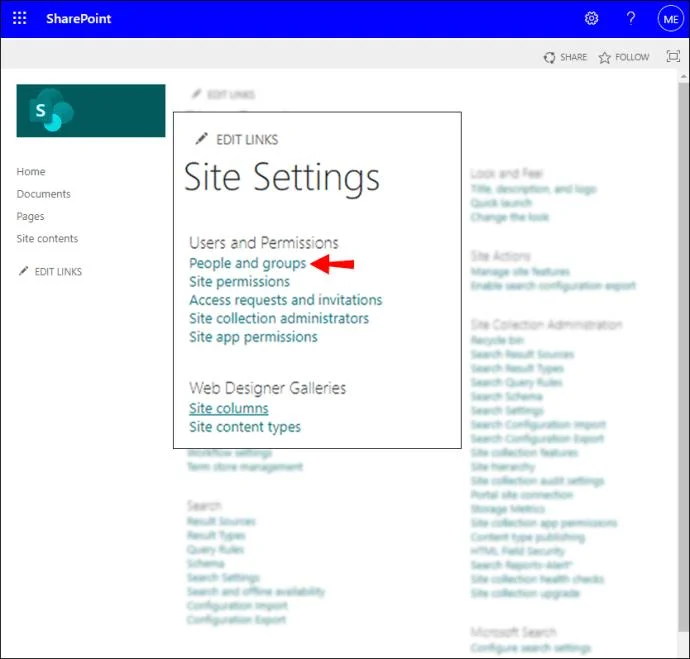Open the settings gear icon
The image size is (690, 659).
click(x=591, y=18)
